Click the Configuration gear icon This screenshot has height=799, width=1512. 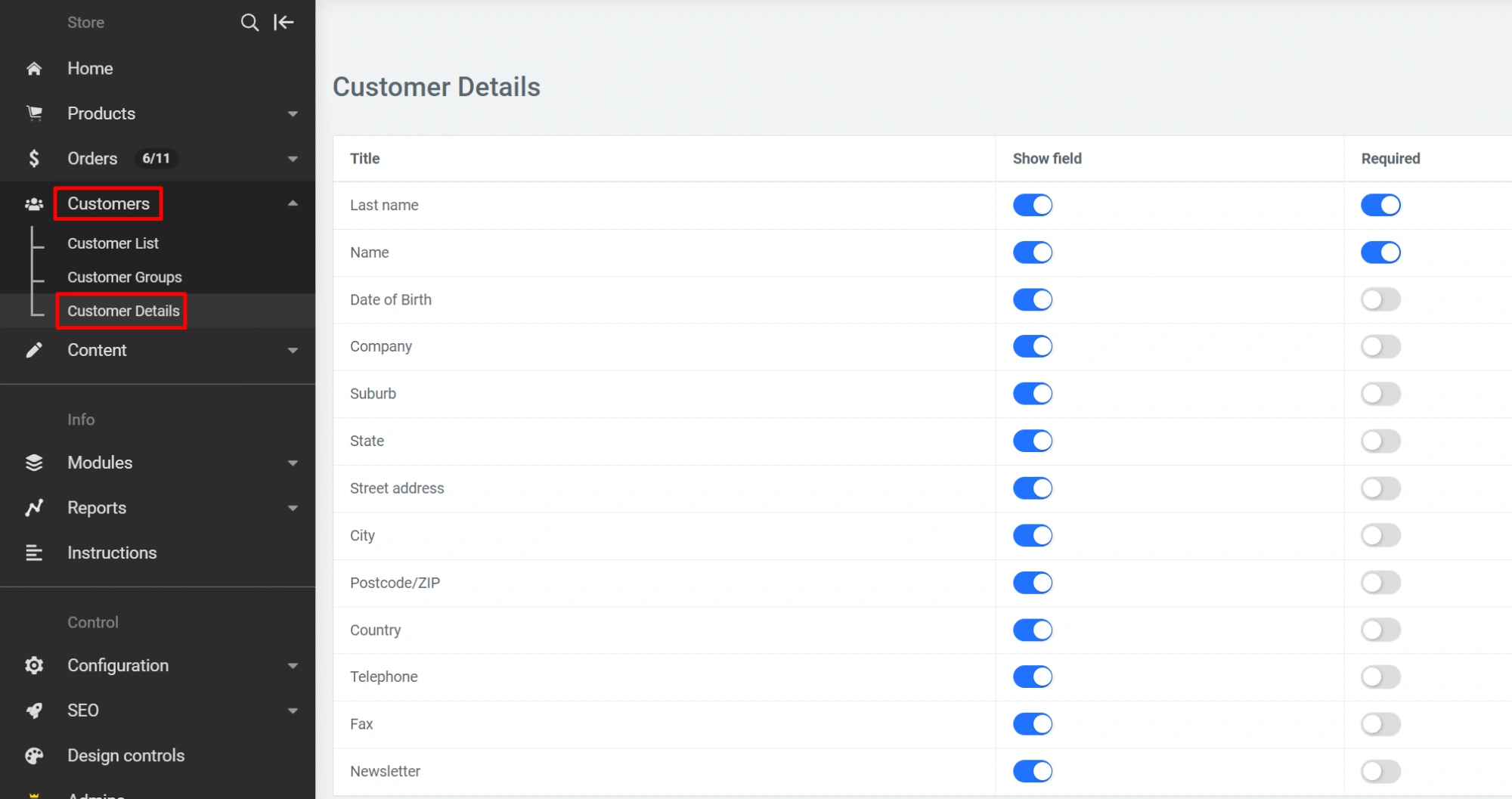pyautogui.click(x=34, y=665)
